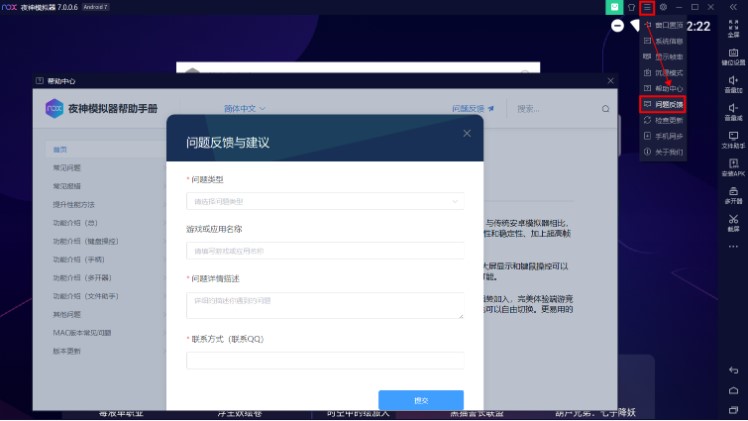Launch the multi-instance manager icon
Viewport: 748px width, 421px height.
click(733, 194)
